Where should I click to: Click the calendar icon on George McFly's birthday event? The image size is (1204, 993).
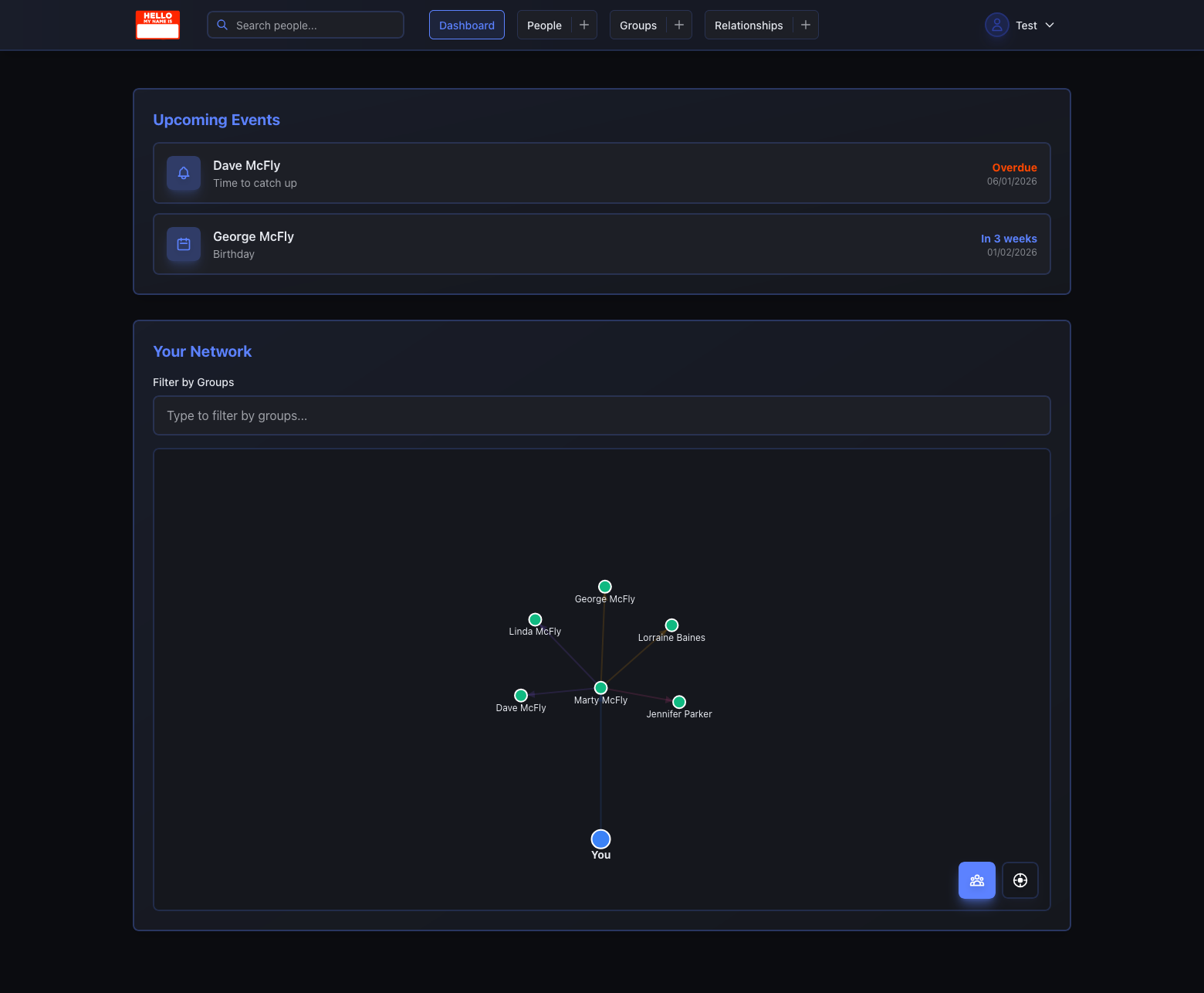(183, 244)
